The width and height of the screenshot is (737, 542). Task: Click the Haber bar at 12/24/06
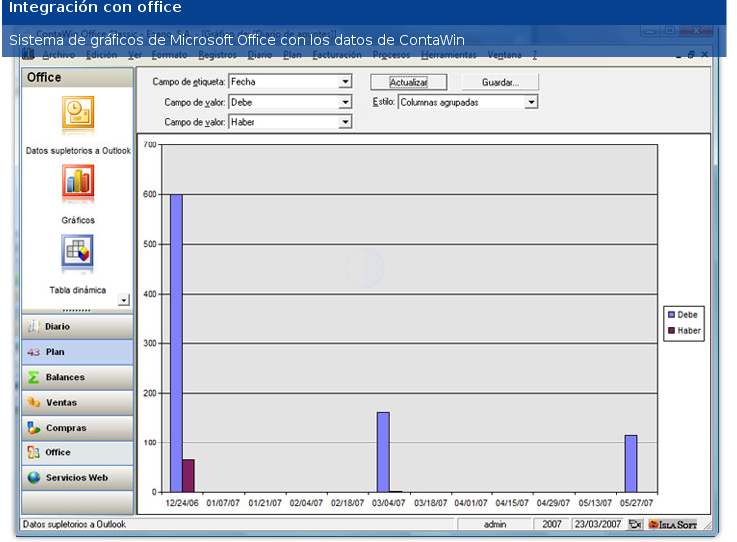coord(188,476)
